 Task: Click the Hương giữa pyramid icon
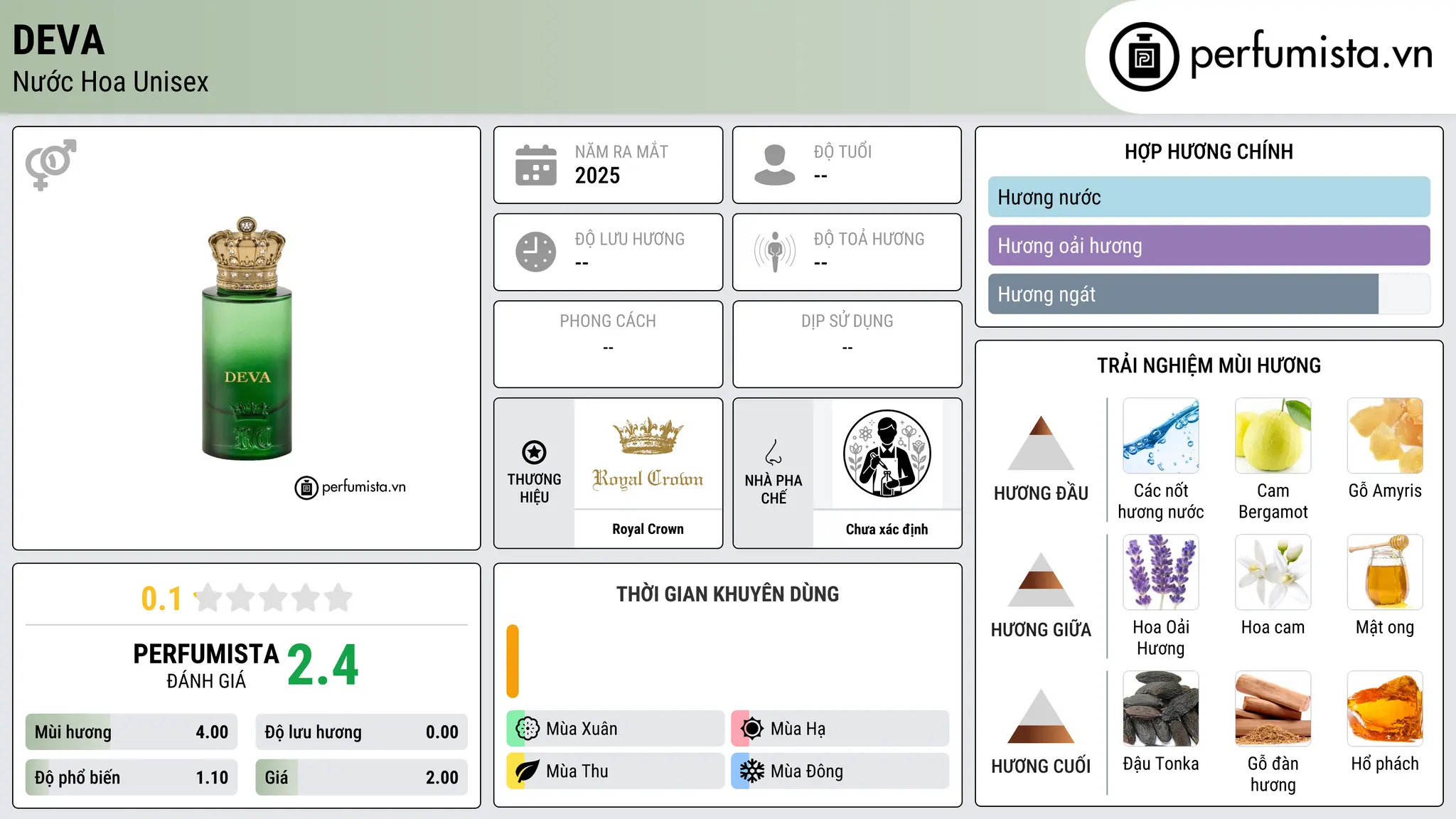tap(1041, 579)
